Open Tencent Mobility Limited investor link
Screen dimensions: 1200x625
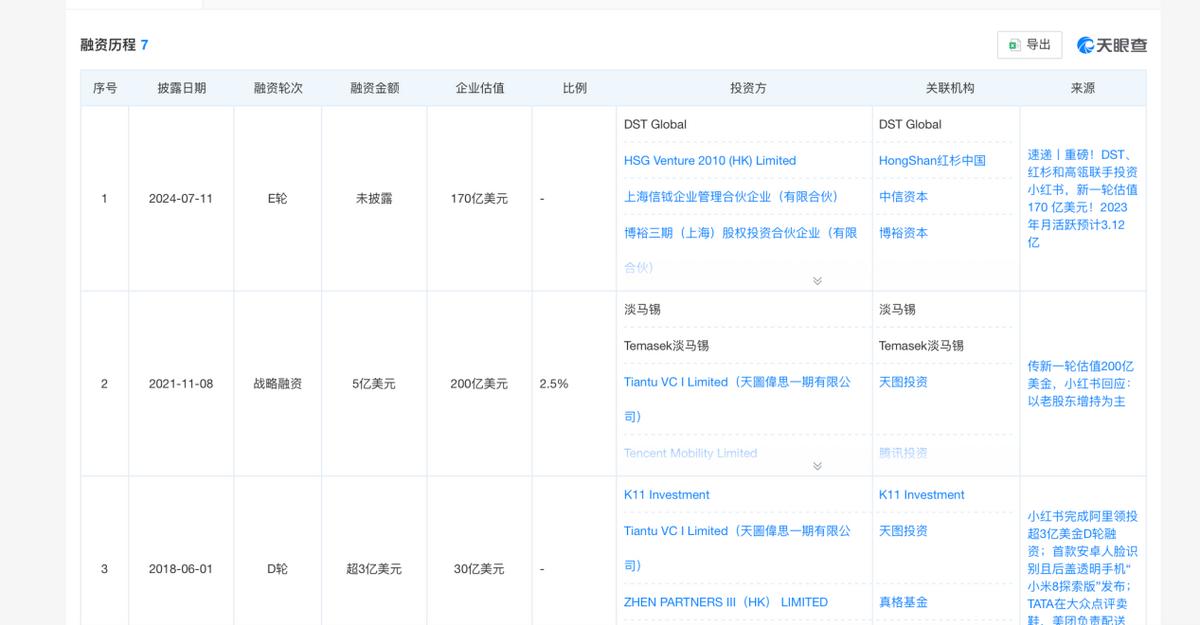point(690,453)
